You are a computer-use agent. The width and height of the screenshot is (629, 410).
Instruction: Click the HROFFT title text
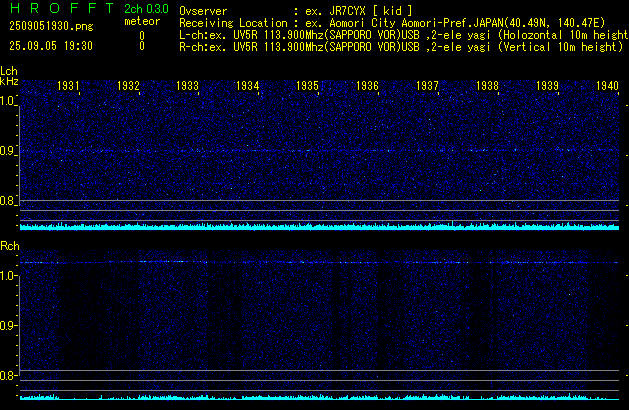point(62,8)
